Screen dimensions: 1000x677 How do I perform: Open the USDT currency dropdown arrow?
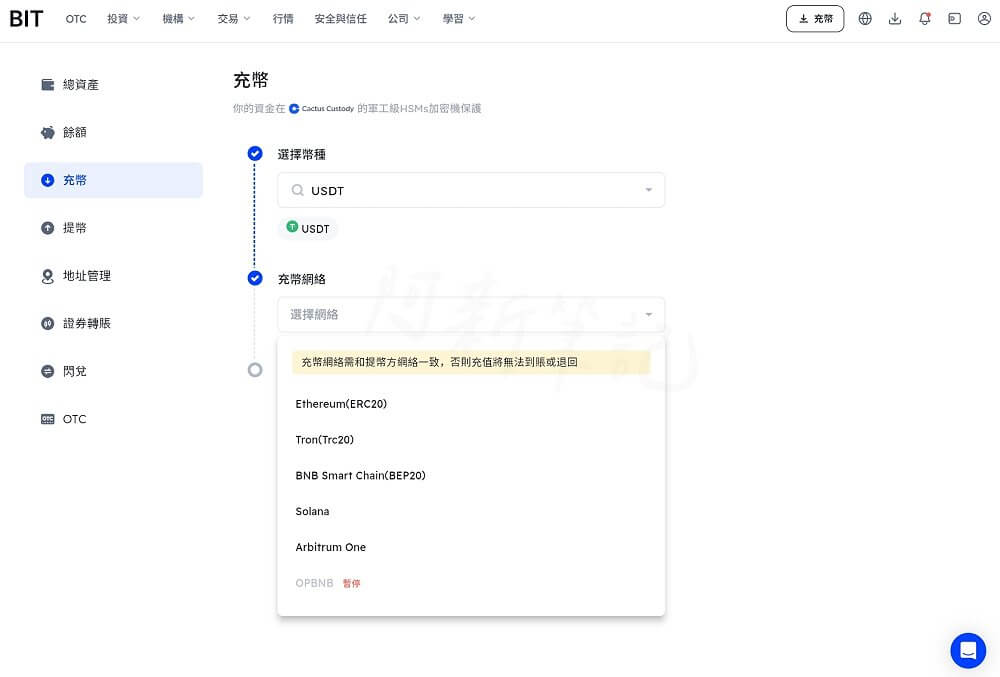[x=649, y=190]
